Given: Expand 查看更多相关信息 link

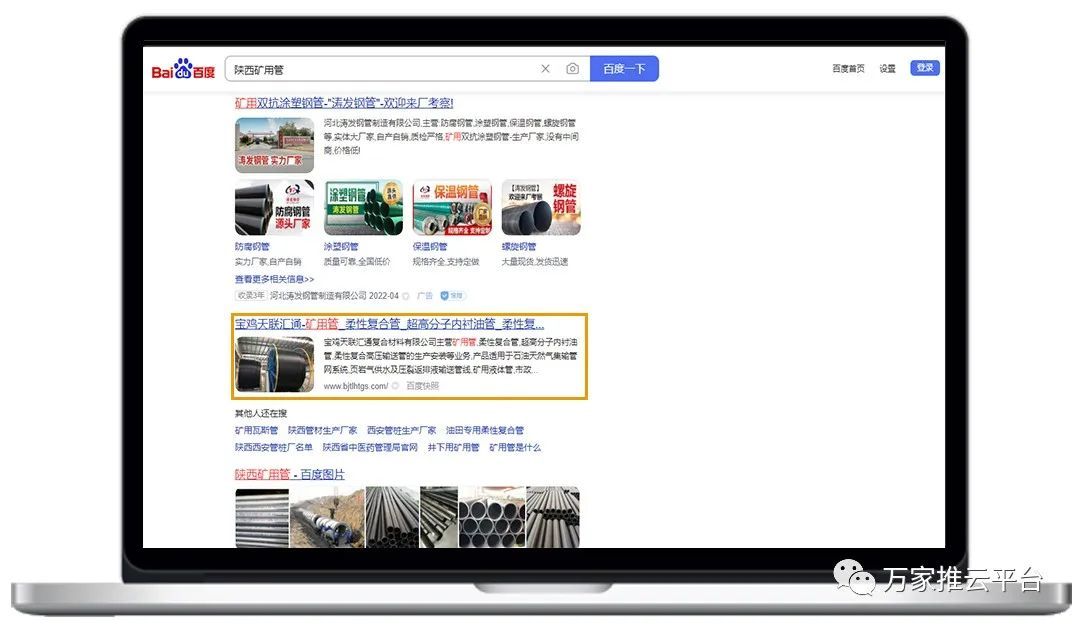Looking at the screenshot, I should 274,279.
